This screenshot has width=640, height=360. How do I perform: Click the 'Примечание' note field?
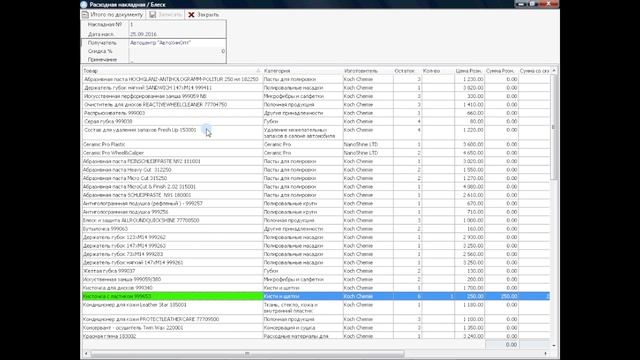pos(177,60)
